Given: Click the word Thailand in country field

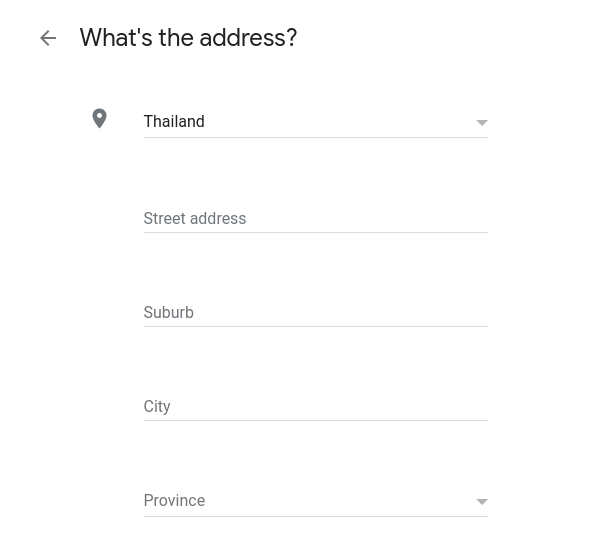Looking at the screenshot, I should click(174, 121).
